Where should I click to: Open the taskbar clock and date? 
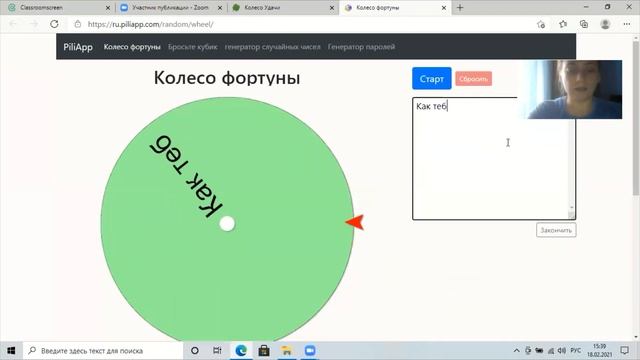600,351
